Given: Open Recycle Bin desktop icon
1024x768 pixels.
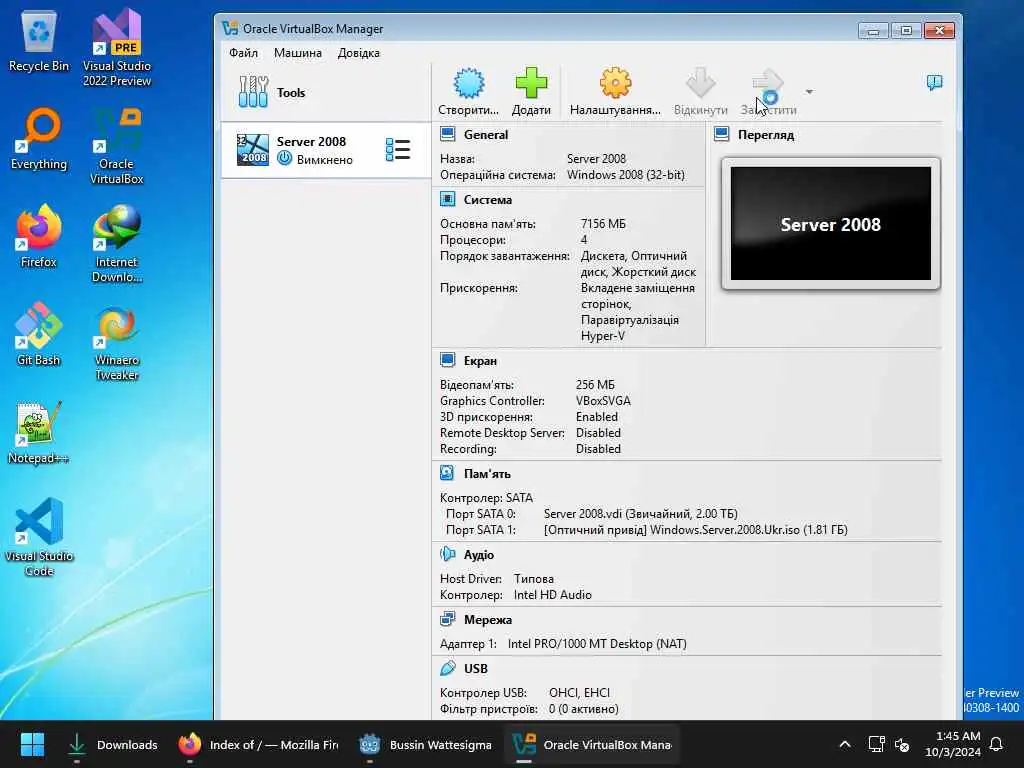Looking at the screenshot, I should [39, 41].
